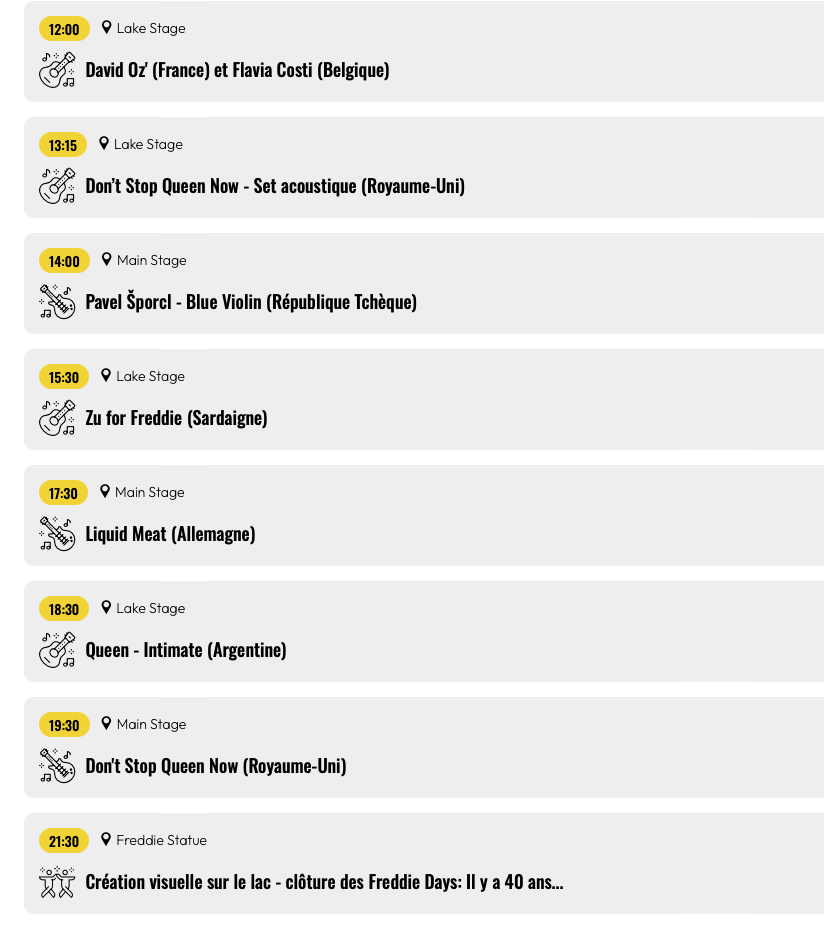This screenshot has width=824, height=933.
Task: Select the Lake Stage label of the 18:30 event
Action: [x=151, y=608]
